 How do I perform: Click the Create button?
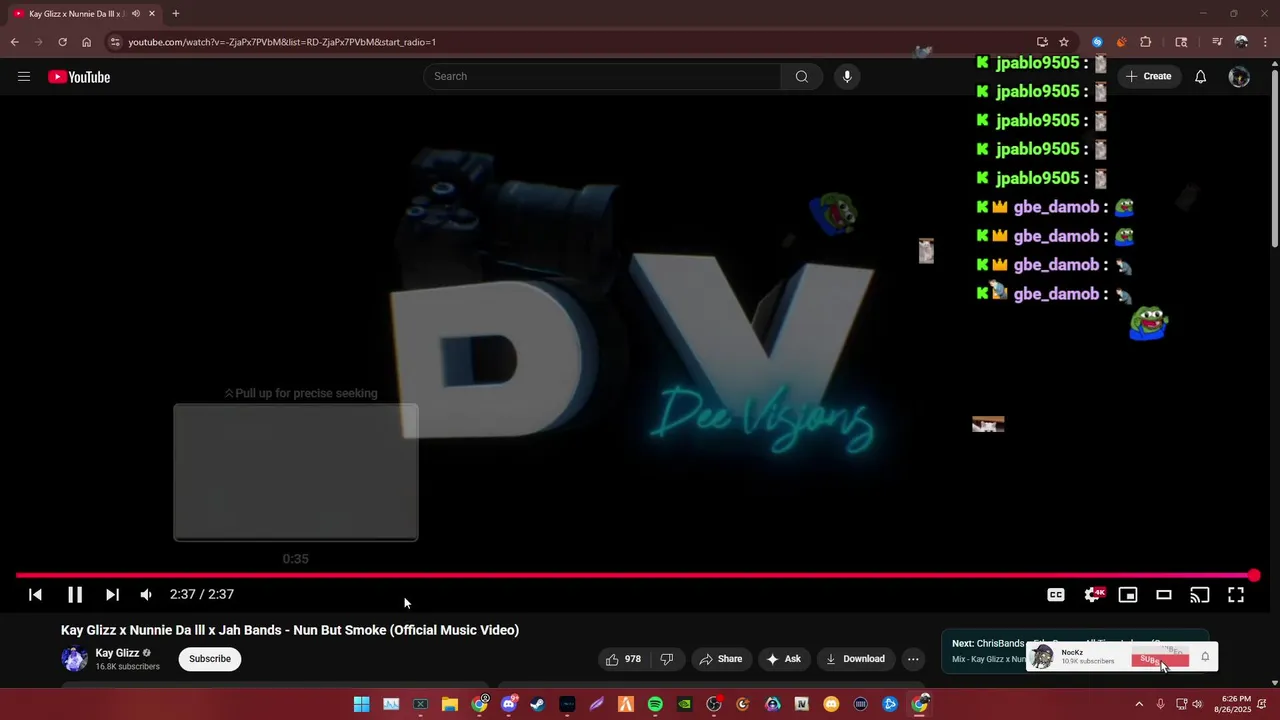[x=1148, y=77]
